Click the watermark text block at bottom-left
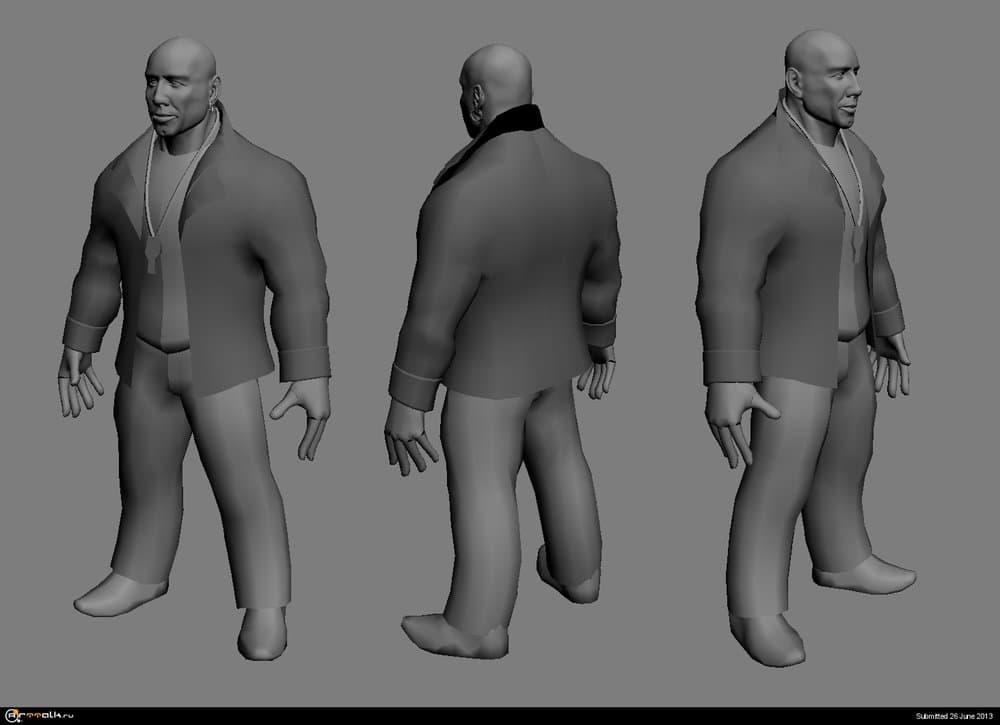 [40, 715]
